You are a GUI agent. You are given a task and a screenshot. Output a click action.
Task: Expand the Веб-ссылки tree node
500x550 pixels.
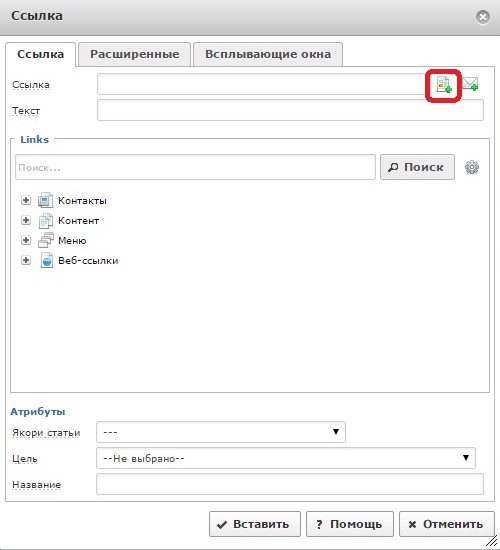[x=26, y=260]
